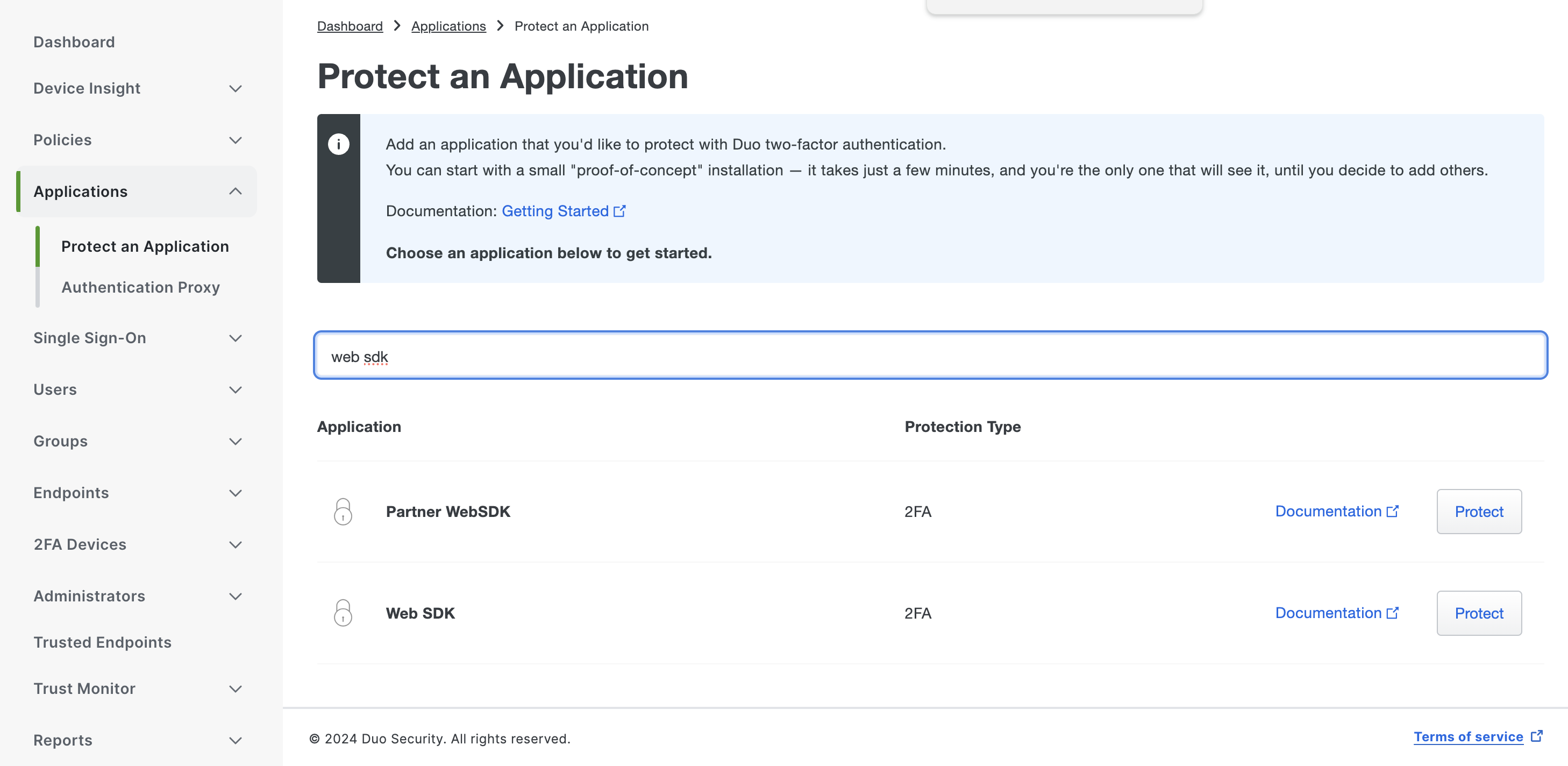Image resolution: width=1568 pixels, height=766 pixels.
Task: Click the Web SDK application name
Action: click(x=420, y=613)
